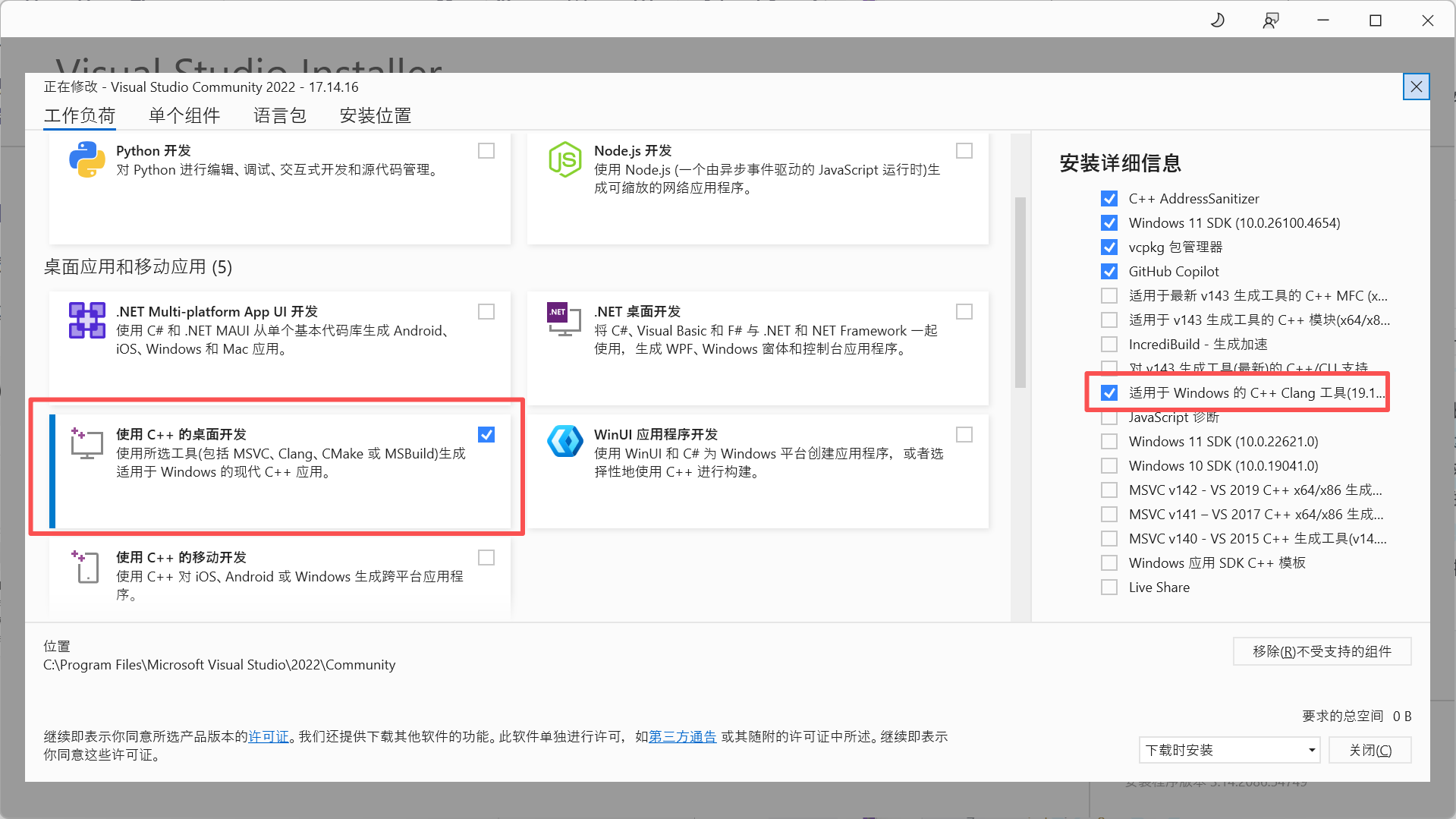
Task: Open the 下载时安装 dropdown
Action: [x=1229, y=750]
